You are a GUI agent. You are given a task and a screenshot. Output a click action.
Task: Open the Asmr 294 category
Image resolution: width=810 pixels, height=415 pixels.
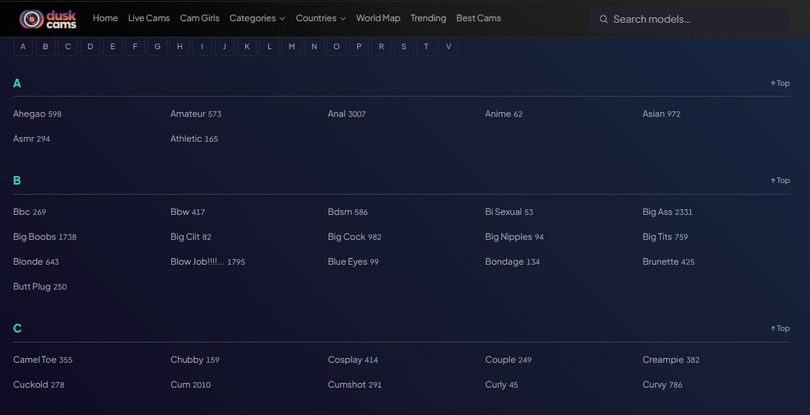[32, 139]
